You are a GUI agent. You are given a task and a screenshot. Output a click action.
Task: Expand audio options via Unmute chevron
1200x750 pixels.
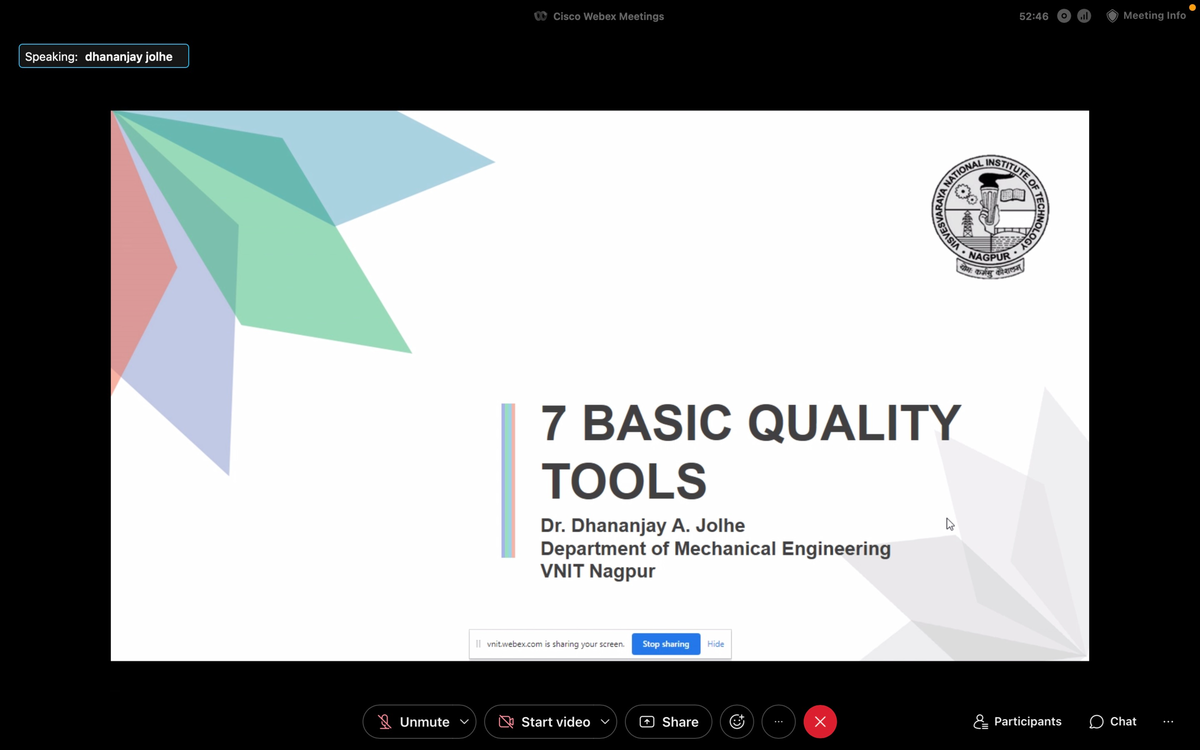click(463, 721)
